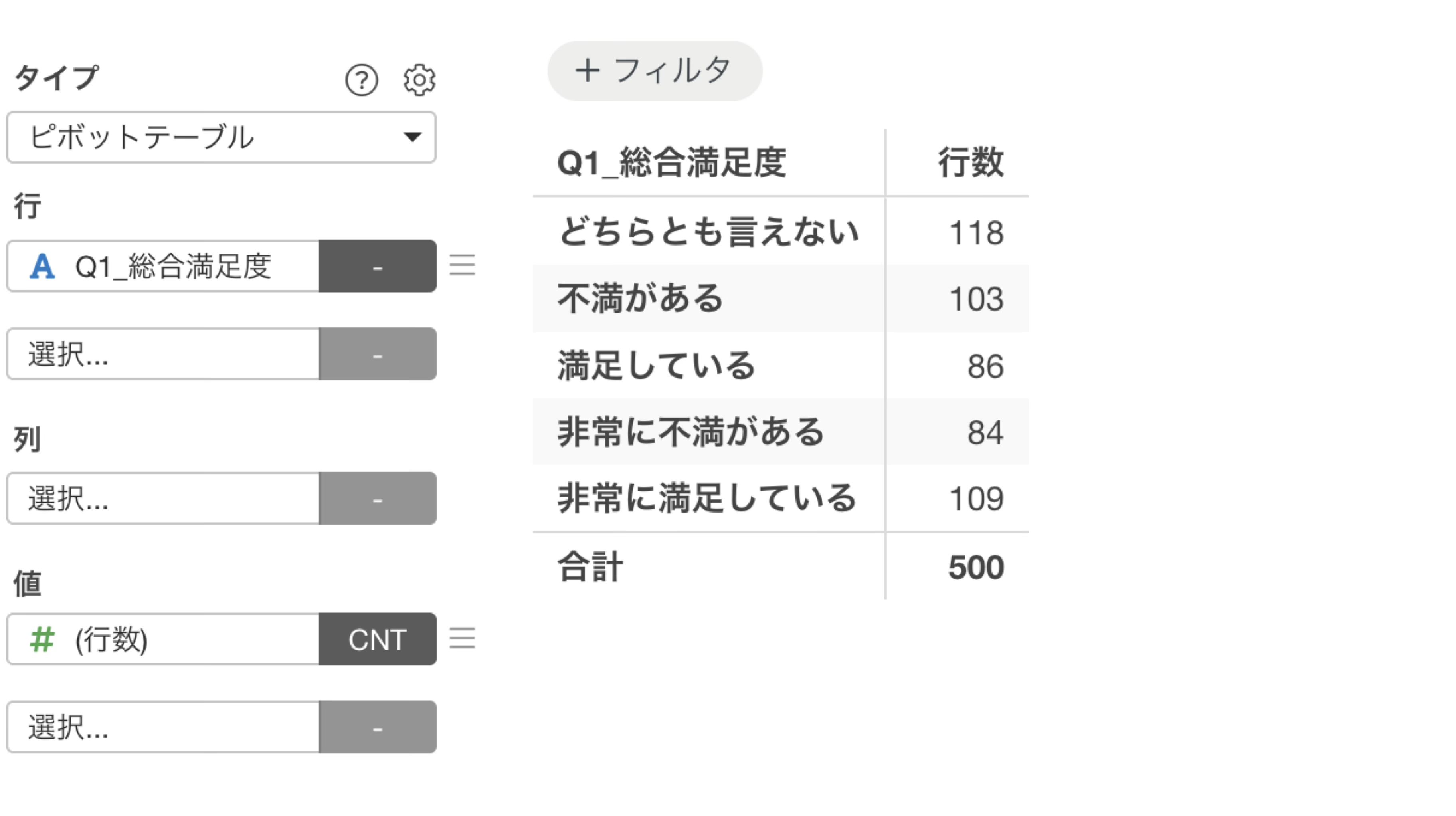Click the dark dash button next to Q1_総合満足度
The image size is (1456, 816).
click(378, 266)
